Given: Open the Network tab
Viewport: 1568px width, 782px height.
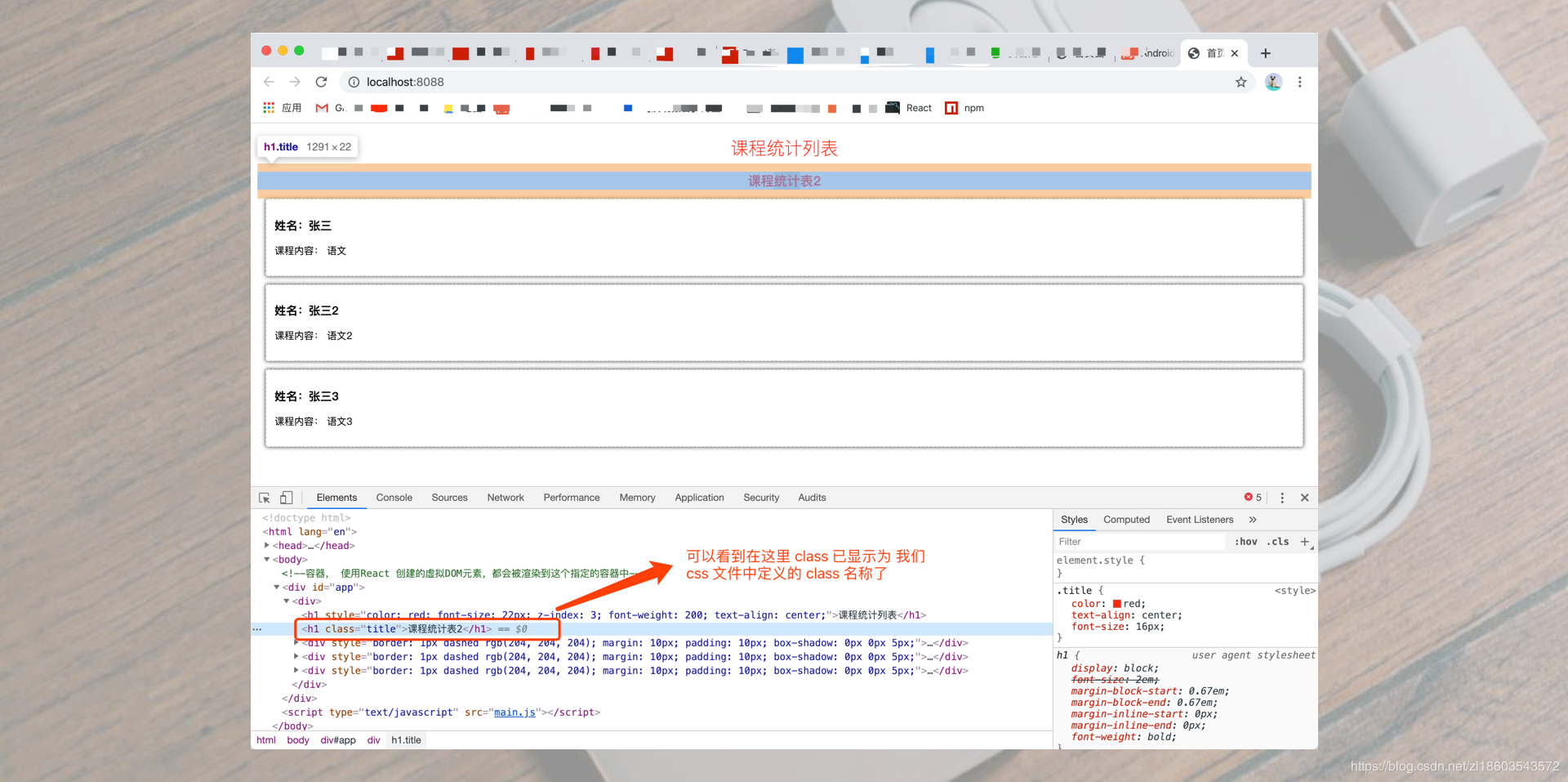Looking at the screenshot, I should click(x=506, y=498).
